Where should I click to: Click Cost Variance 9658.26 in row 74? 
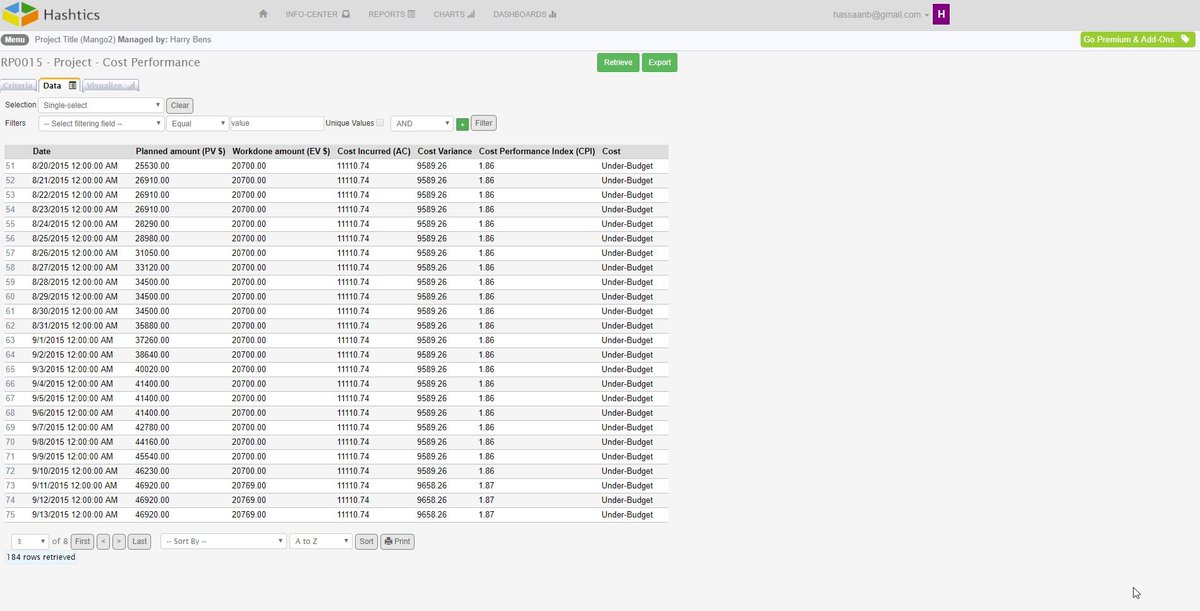(431, 500)
